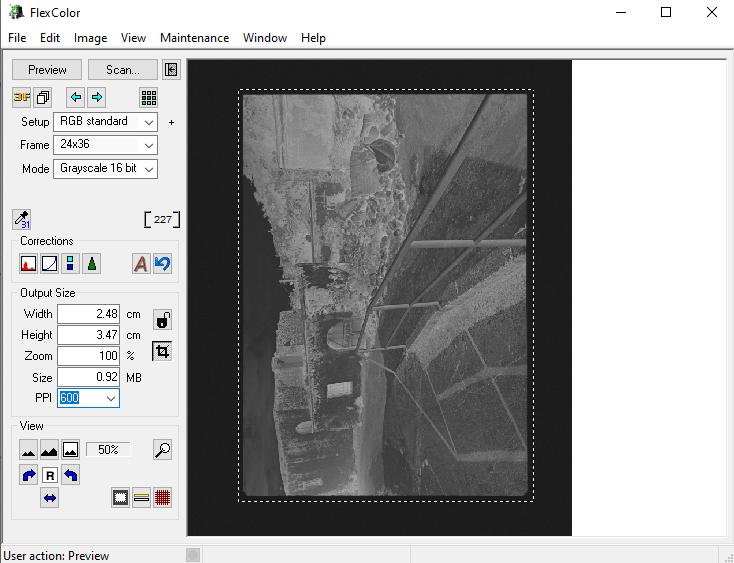The image size is (734, 563).
Task: Click the Preview button
Action: point(47,70)
